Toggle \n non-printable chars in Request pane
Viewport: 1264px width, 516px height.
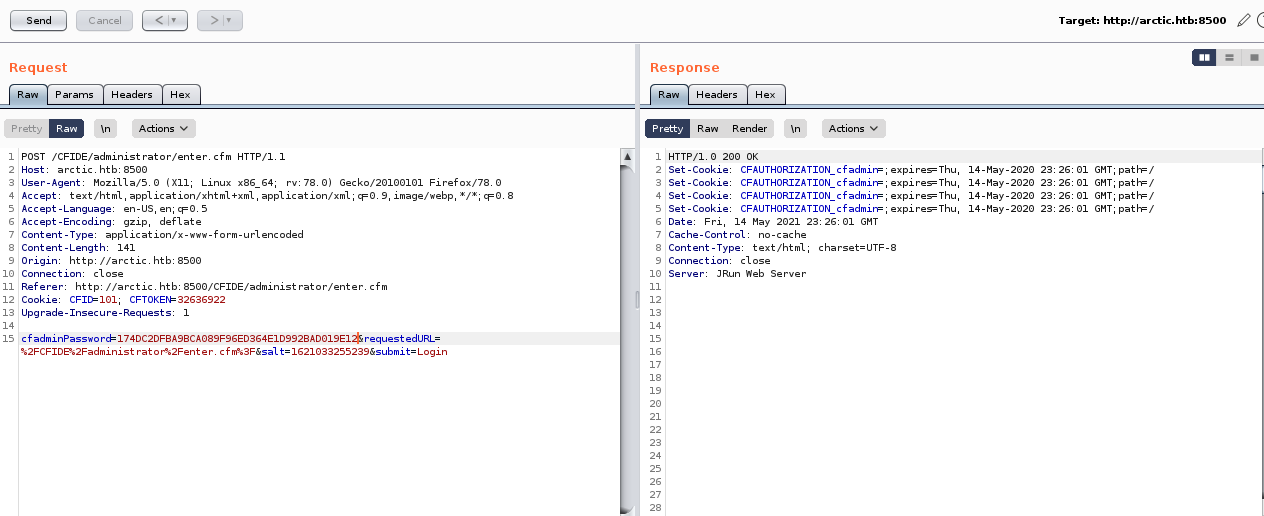(106, 128)
